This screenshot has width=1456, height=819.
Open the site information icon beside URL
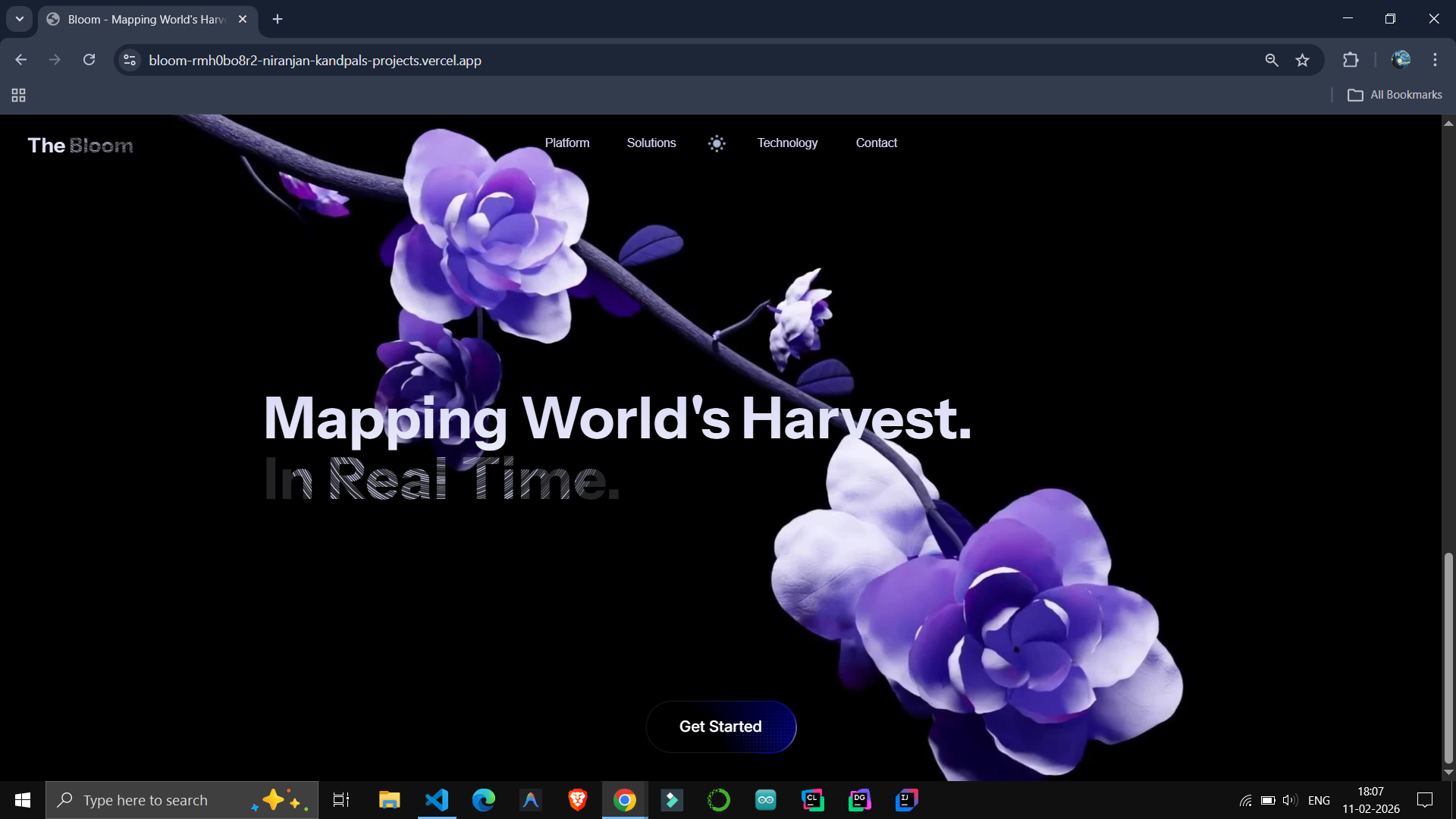click(130, 60)
